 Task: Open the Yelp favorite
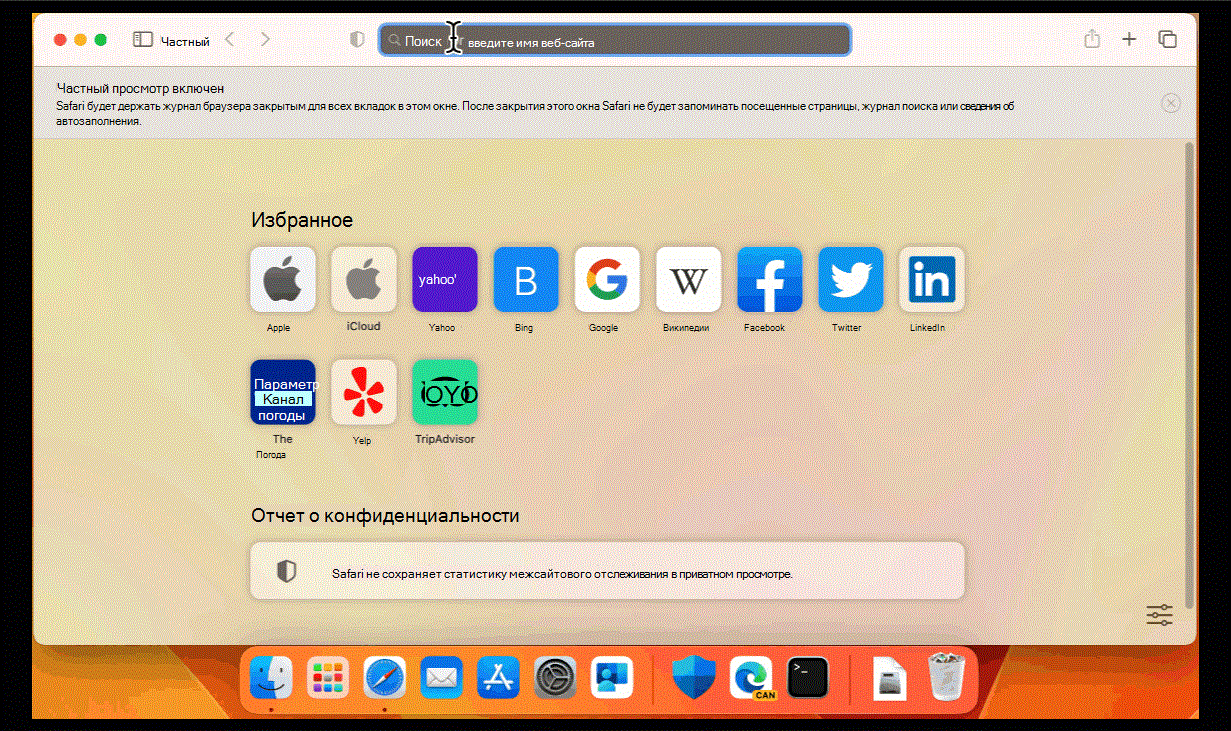tap(364, 392)
